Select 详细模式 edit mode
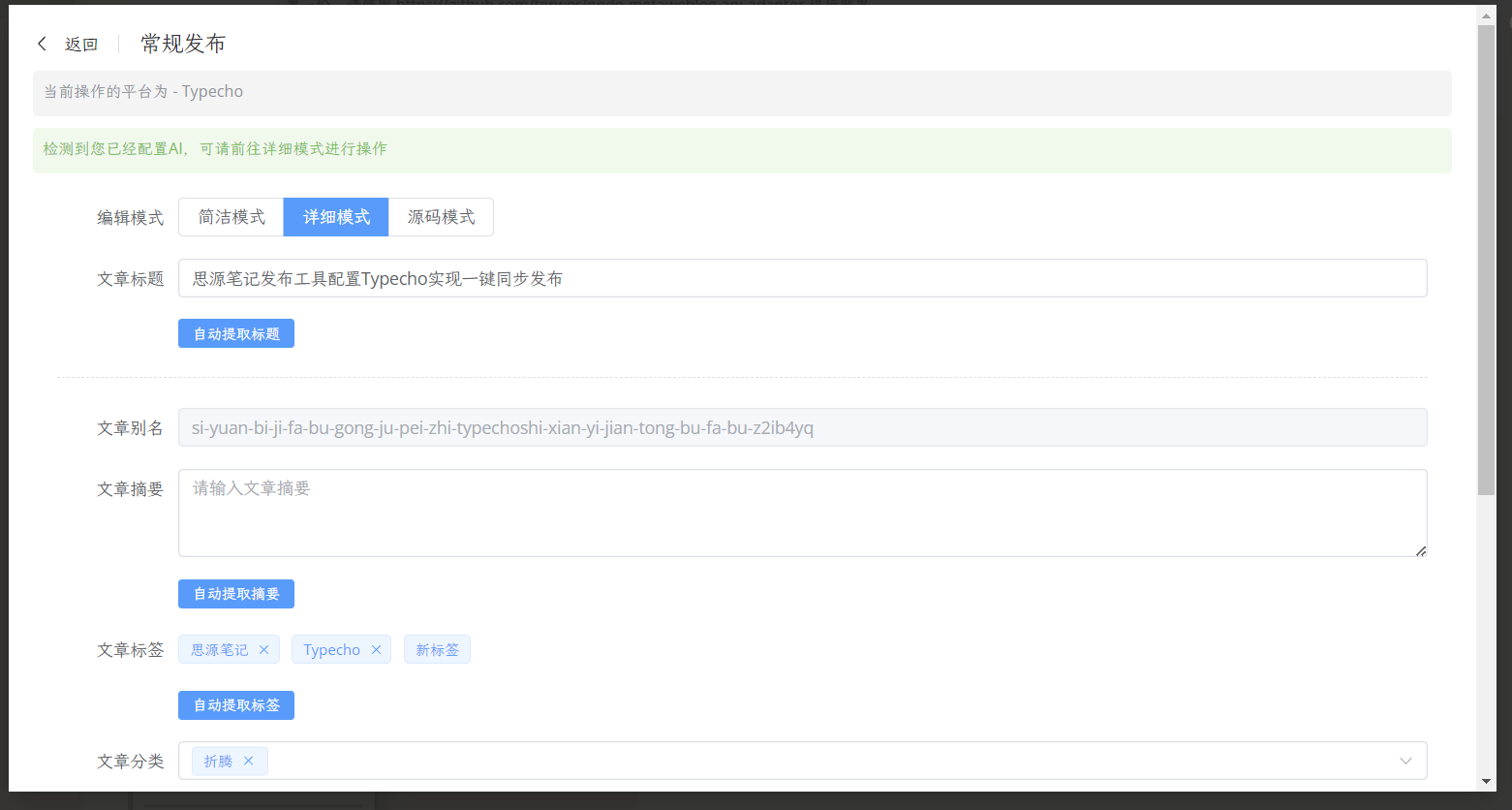This screenshot has width=1512, height=810. pos(336,217)
